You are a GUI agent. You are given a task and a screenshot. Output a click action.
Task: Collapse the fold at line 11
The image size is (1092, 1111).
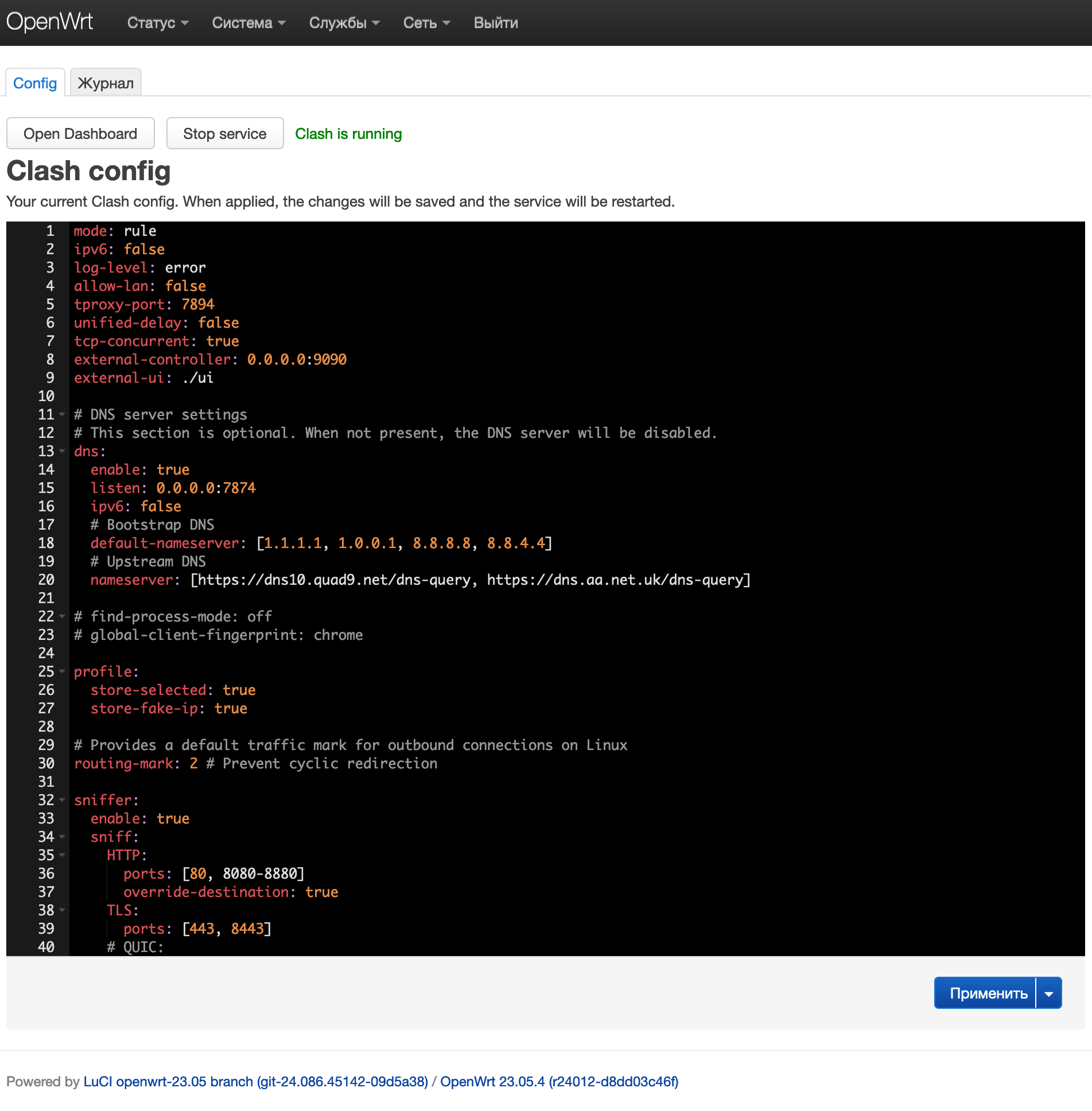pyautogui.click(x=62, y=414)
